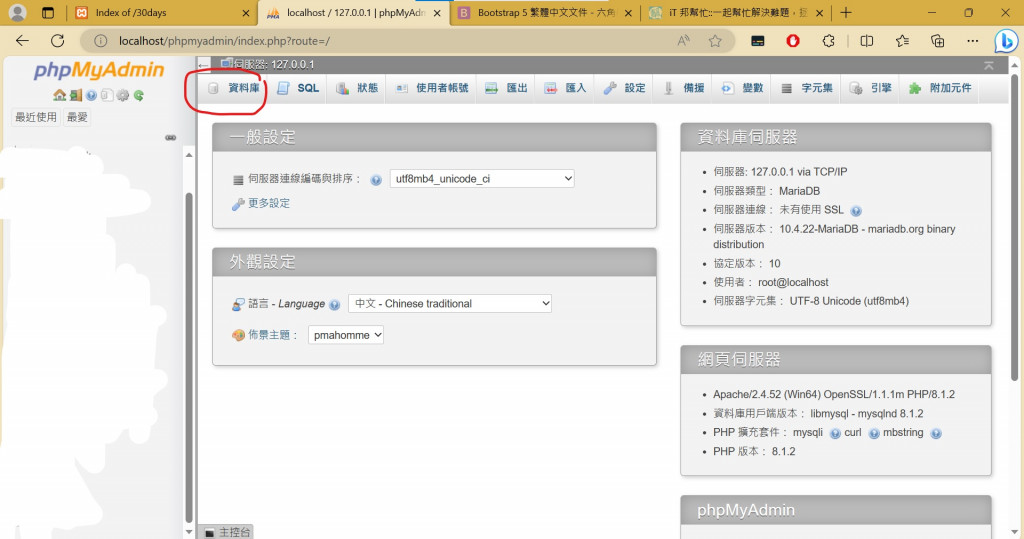Viewport: 1024px width, 539px height.
Task: Click the navigation panel vertical scrollbar
Action: click(189, 356)
